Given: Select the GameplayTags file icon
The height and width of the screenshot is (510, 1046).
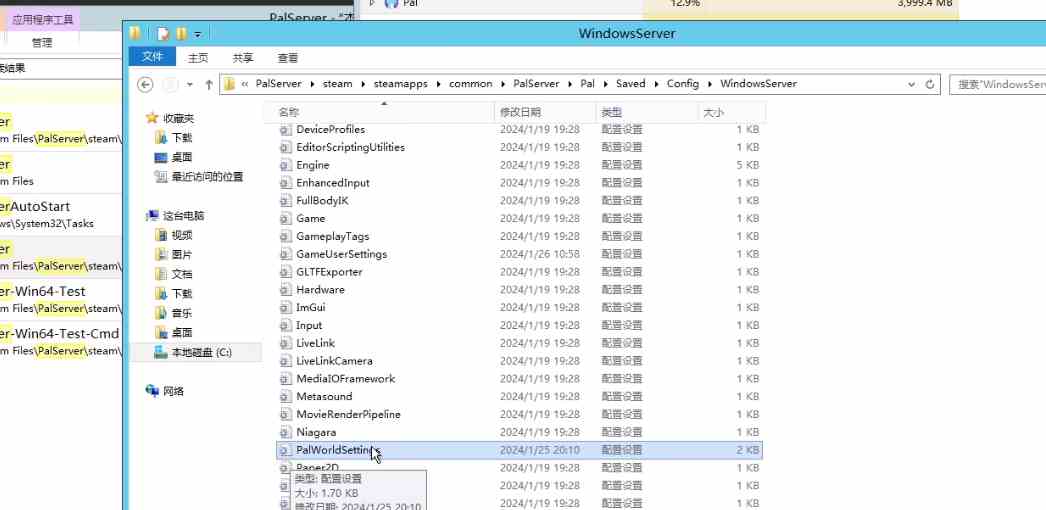Looking at the screenshot, I should coord(286,237).
